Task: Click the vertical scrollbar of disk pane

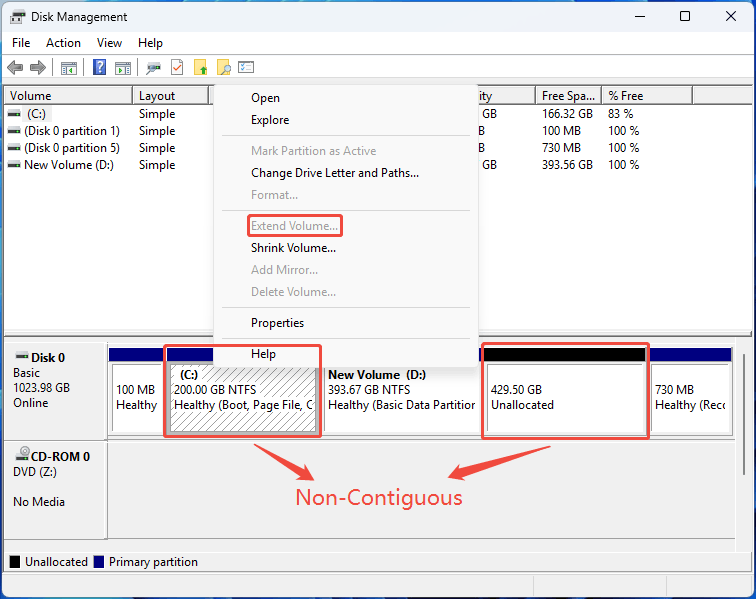Action: point(744,415)
